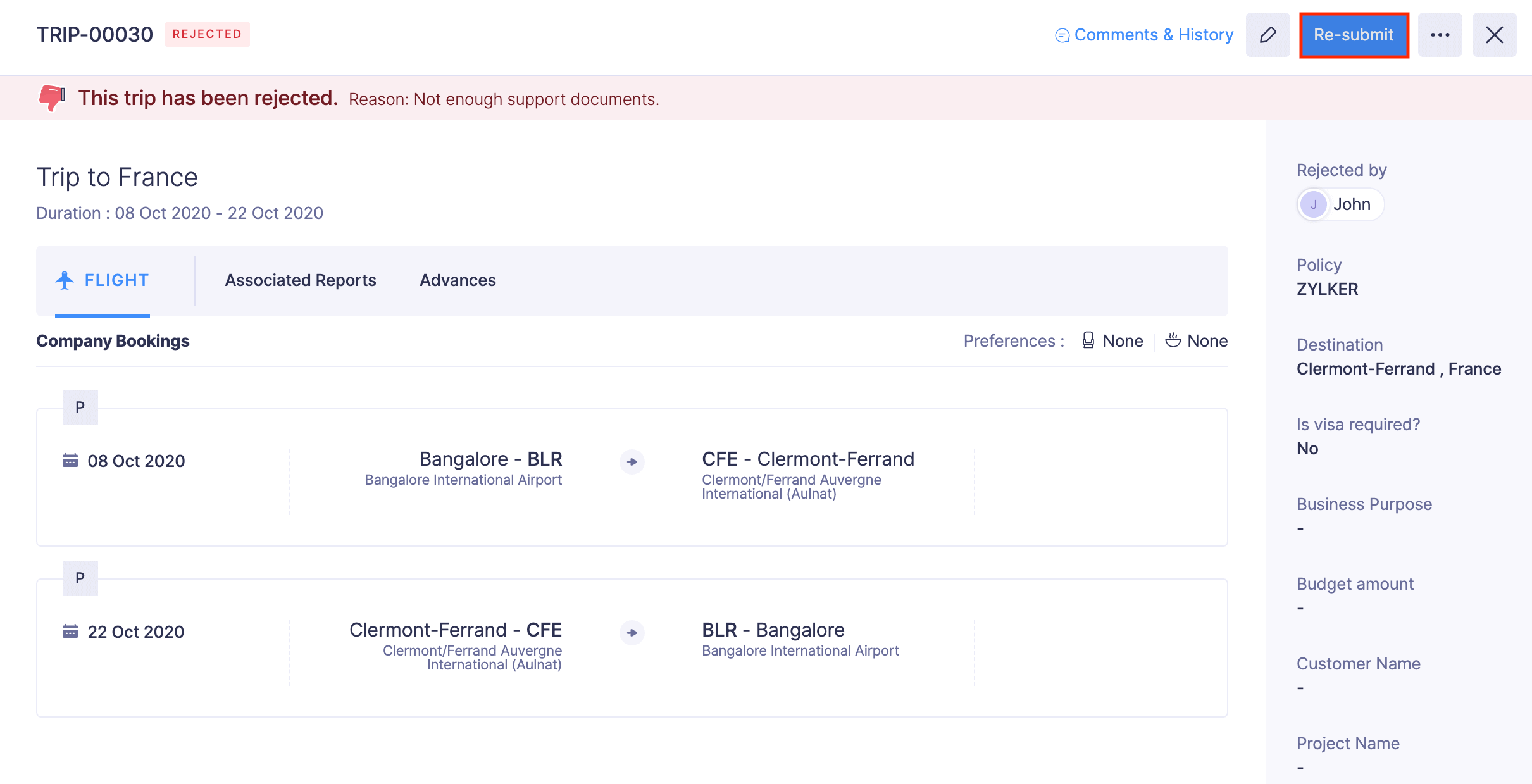Click the Re-submit button
Image resolution: width=1532 pixels, height=784 pixels.
pyautogui.click(x=1354, y=35)
